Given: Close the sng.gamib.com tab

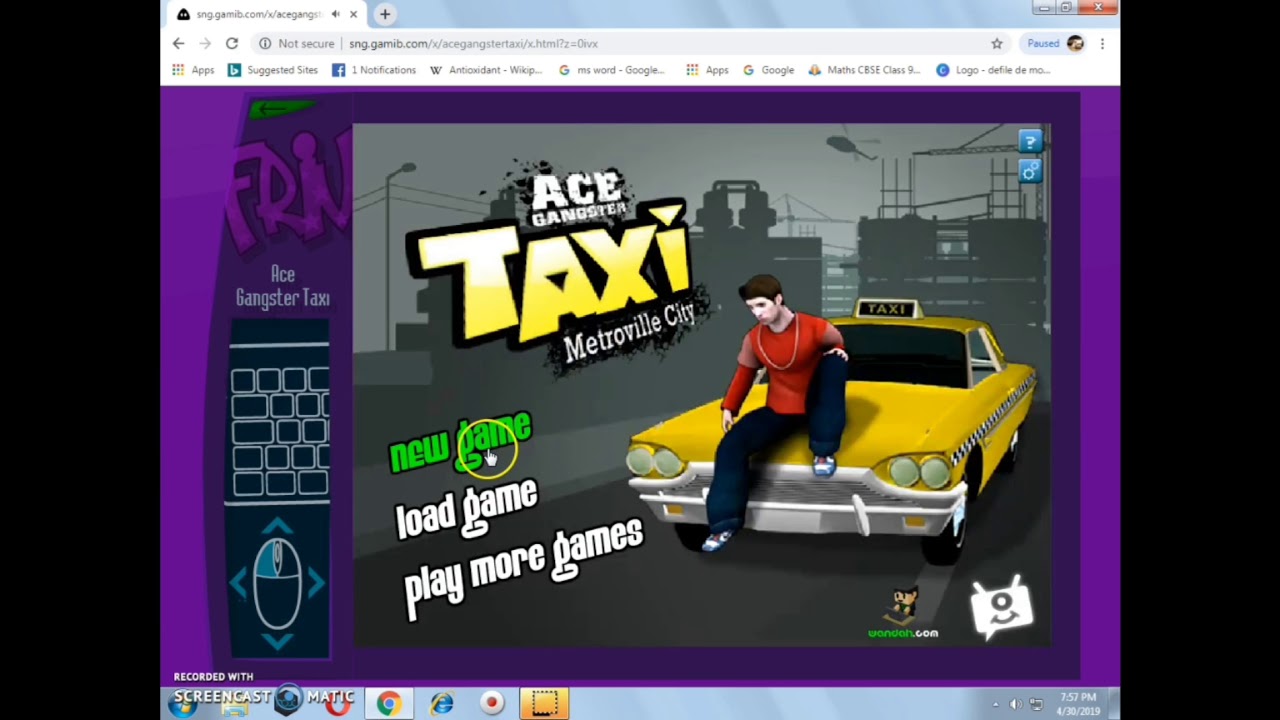Looking at the screenshot, I should click(353, 14).
